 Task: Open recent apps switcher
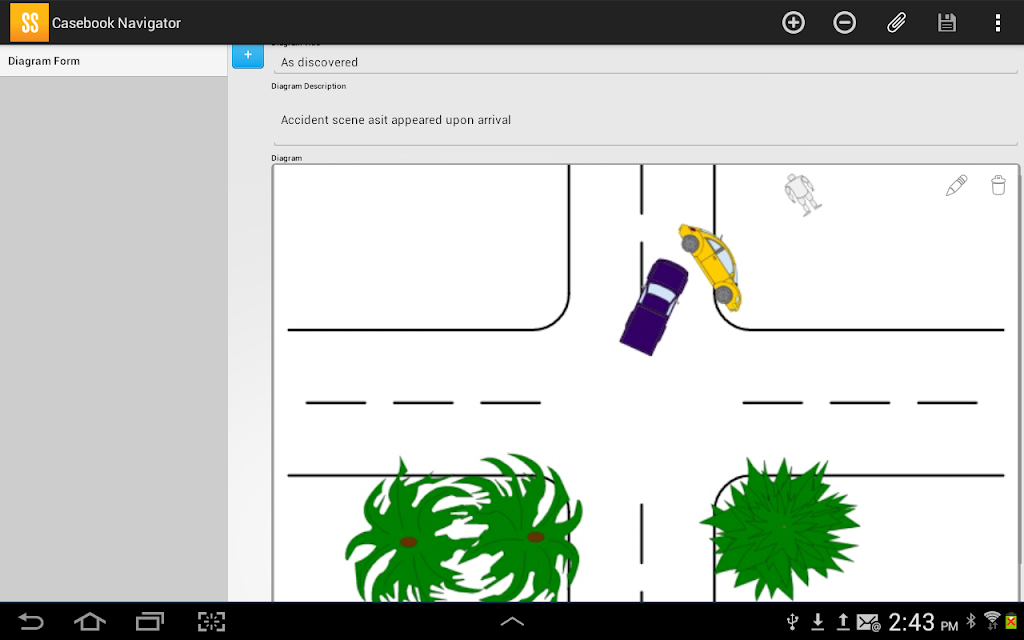150,622
